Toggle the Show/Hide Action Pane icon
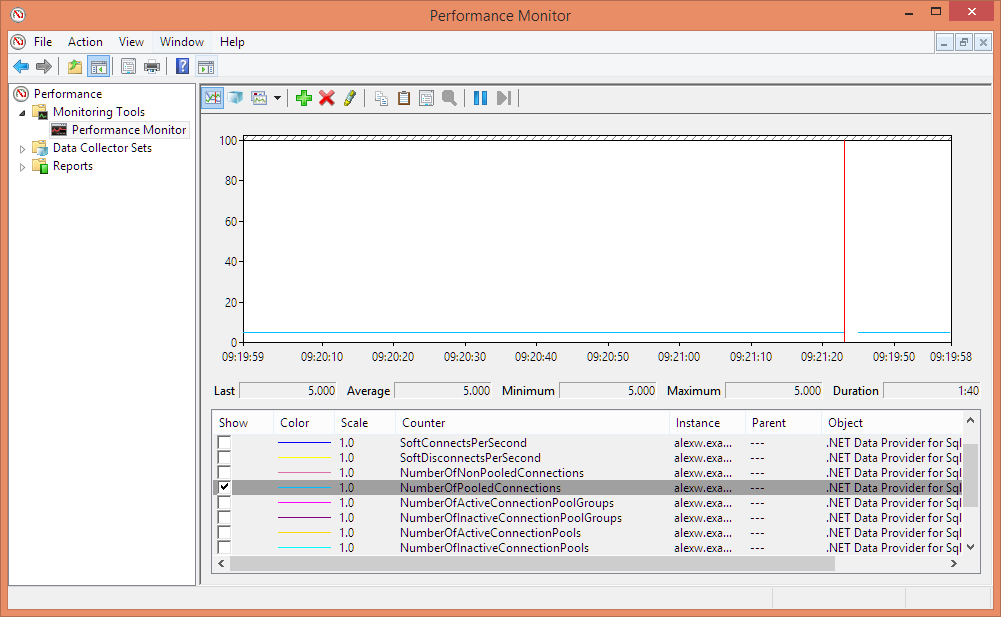Screen dimensions: 1001x617 [x=206, y=66]
